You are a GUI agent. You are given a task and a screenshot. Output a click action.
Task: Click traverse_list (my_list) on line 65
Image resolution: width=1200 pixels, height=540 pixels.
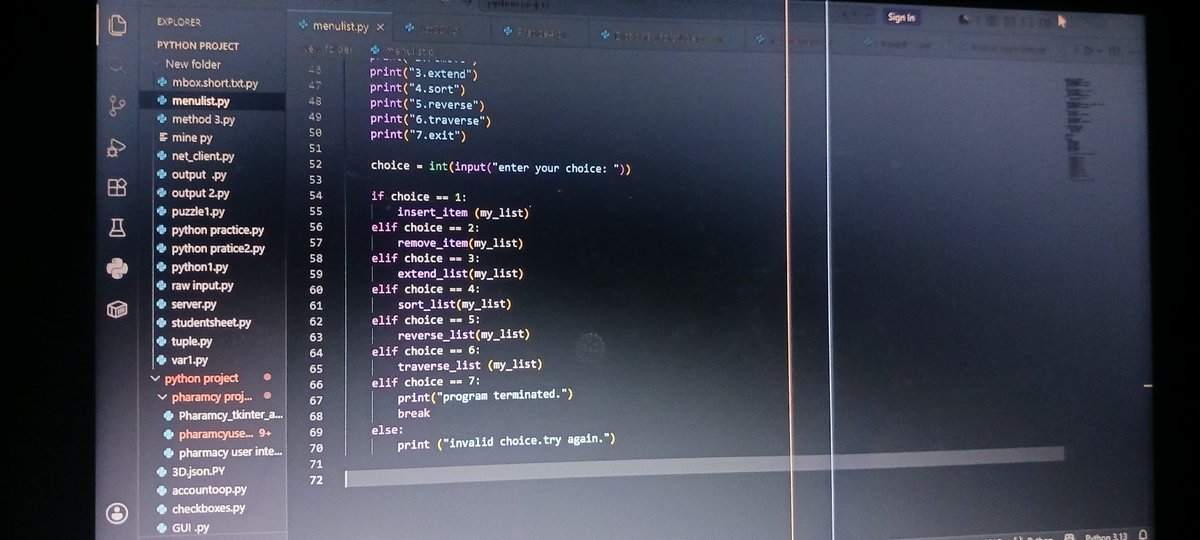coord(470,365)
